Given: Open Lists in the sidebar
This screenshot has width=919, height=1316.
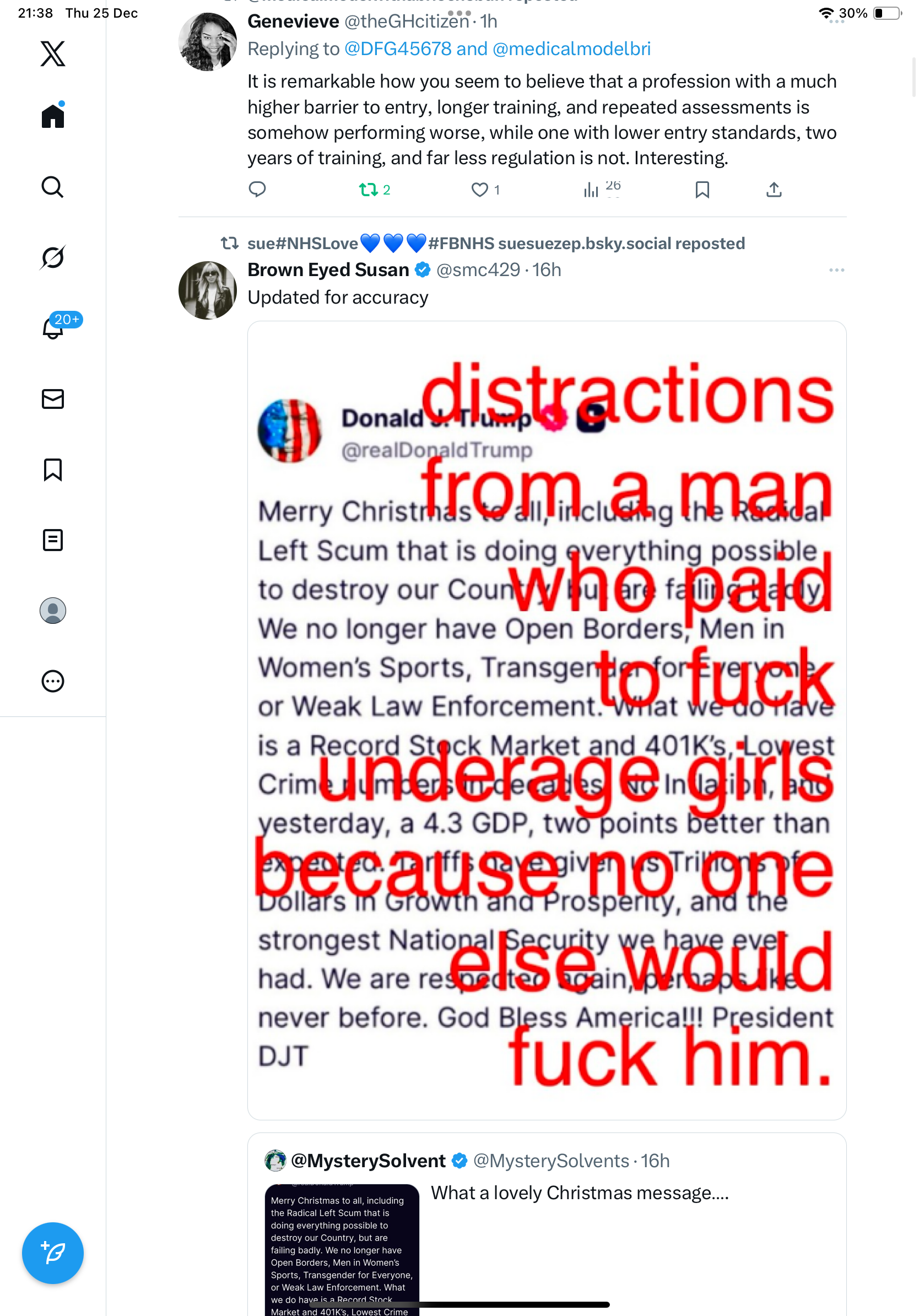Looking at the screenshot, I should pyautogui.click(x=53, y=540).
